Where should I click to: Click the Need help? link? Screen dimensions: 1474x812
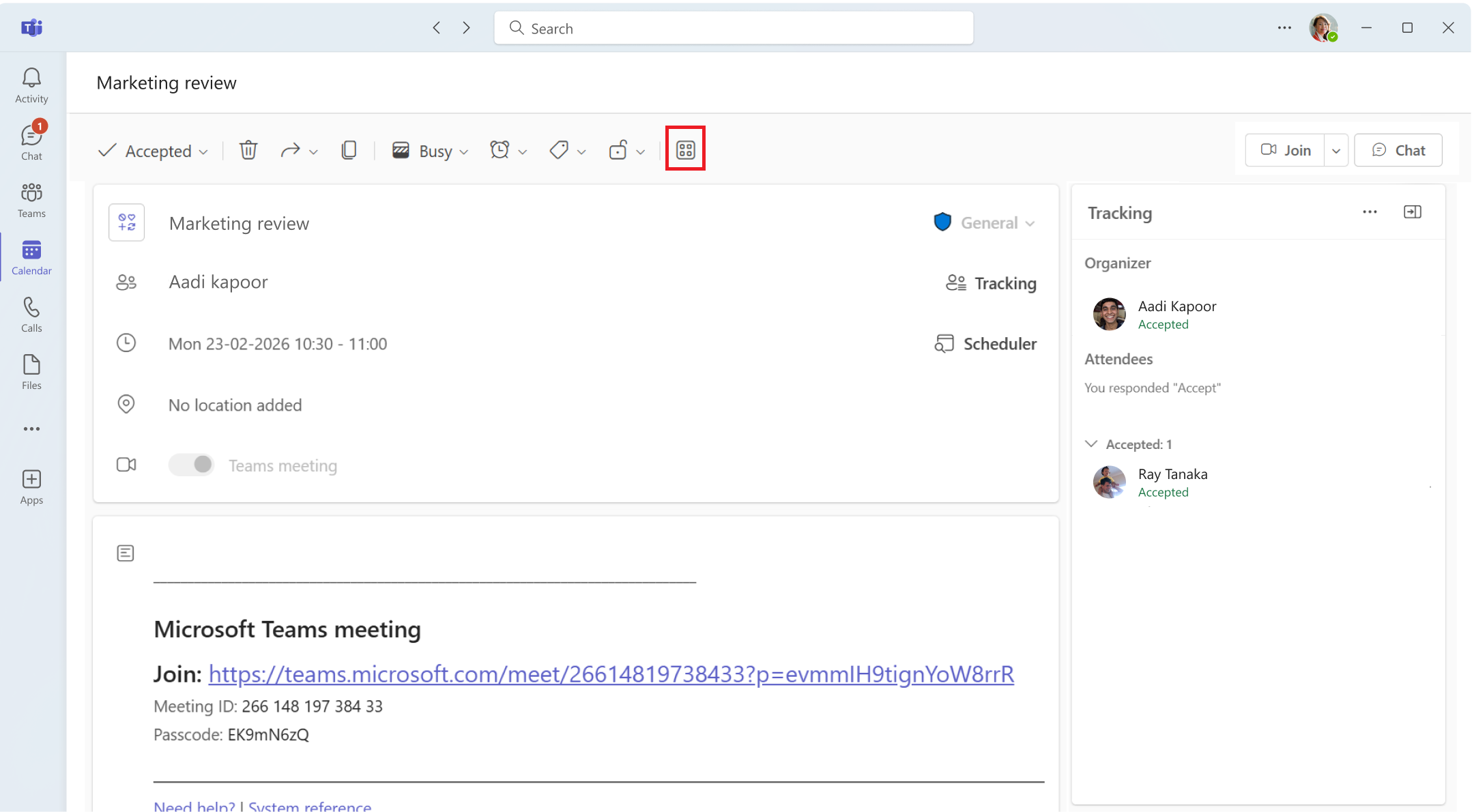point(194,806)
